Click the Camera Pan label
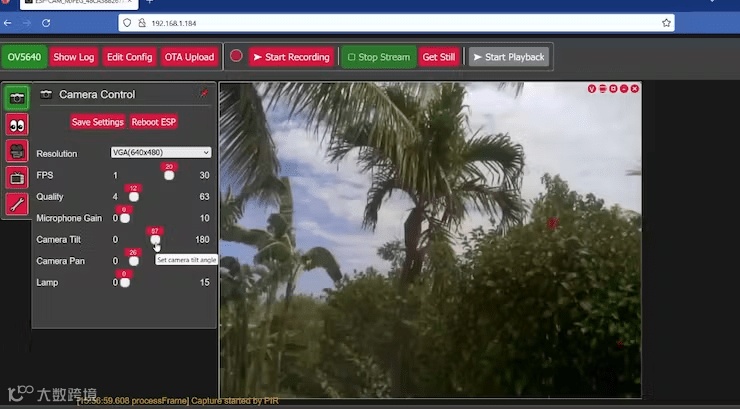The image size is (740, 409). click(60, 260)
